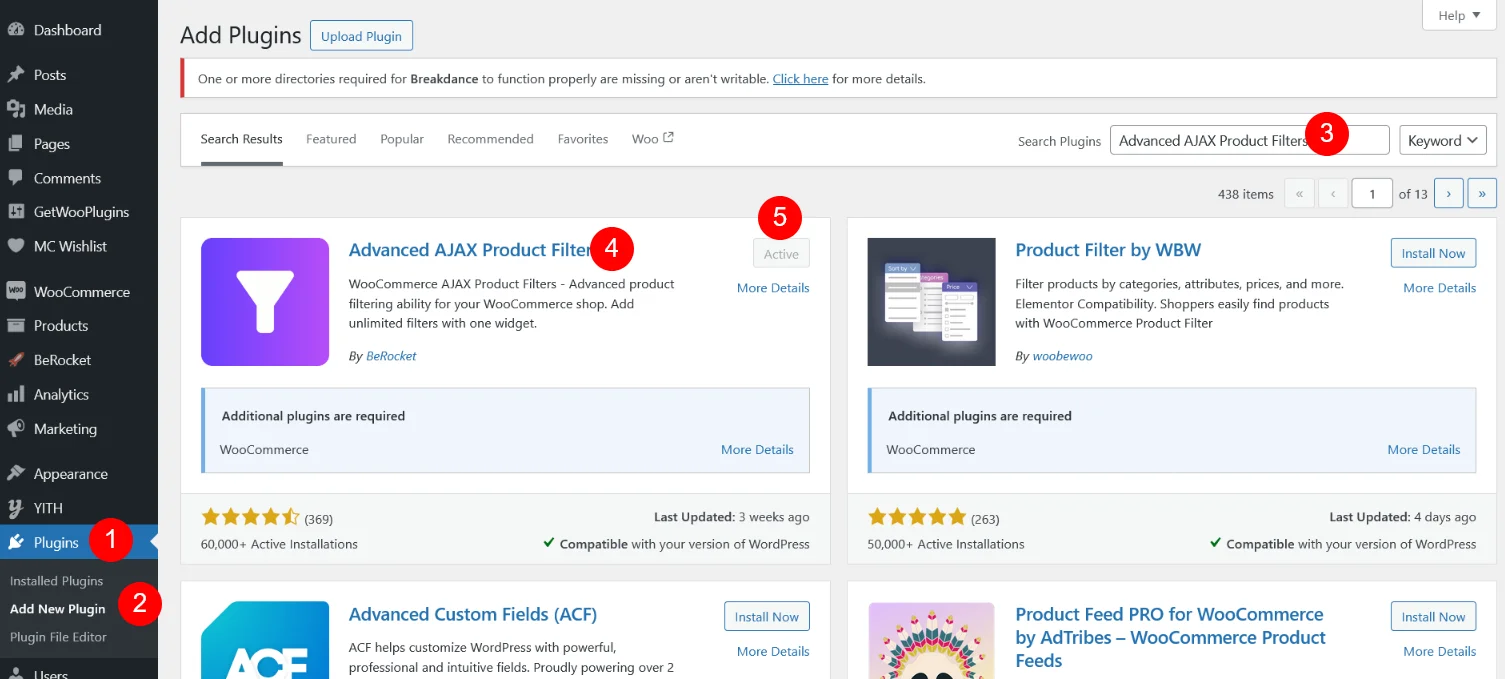Click the Comments bubble icon

(x=16, y=178)
